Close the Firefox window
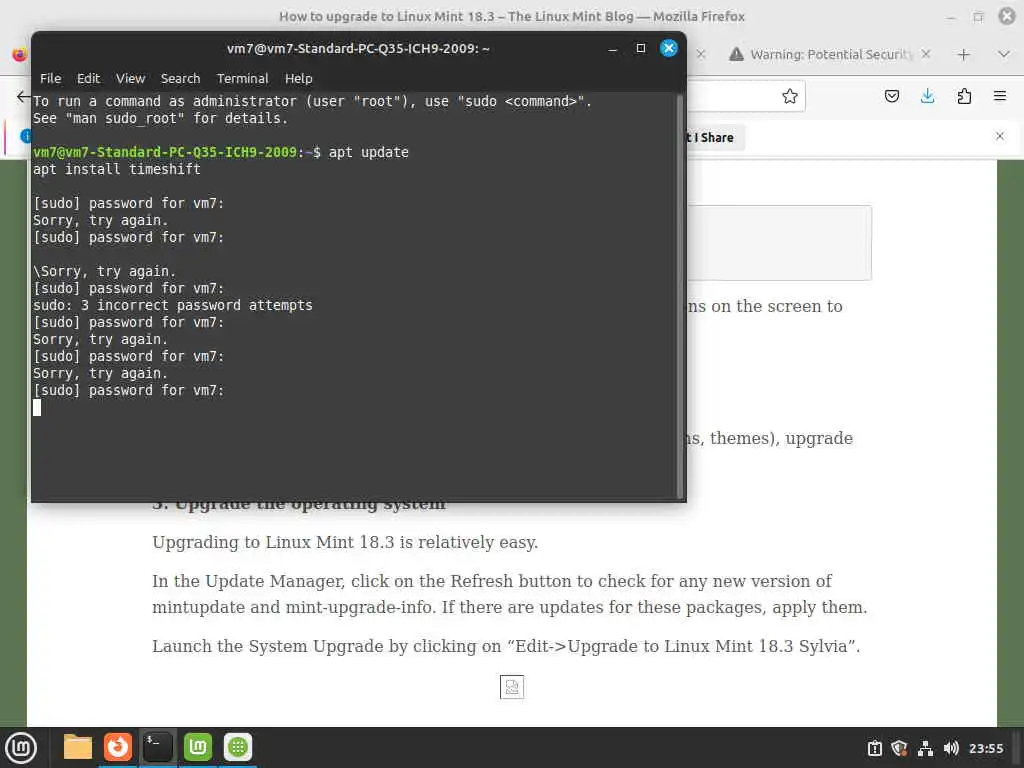Screen dimensions: 1024x768 click(x=1007, y=16)
